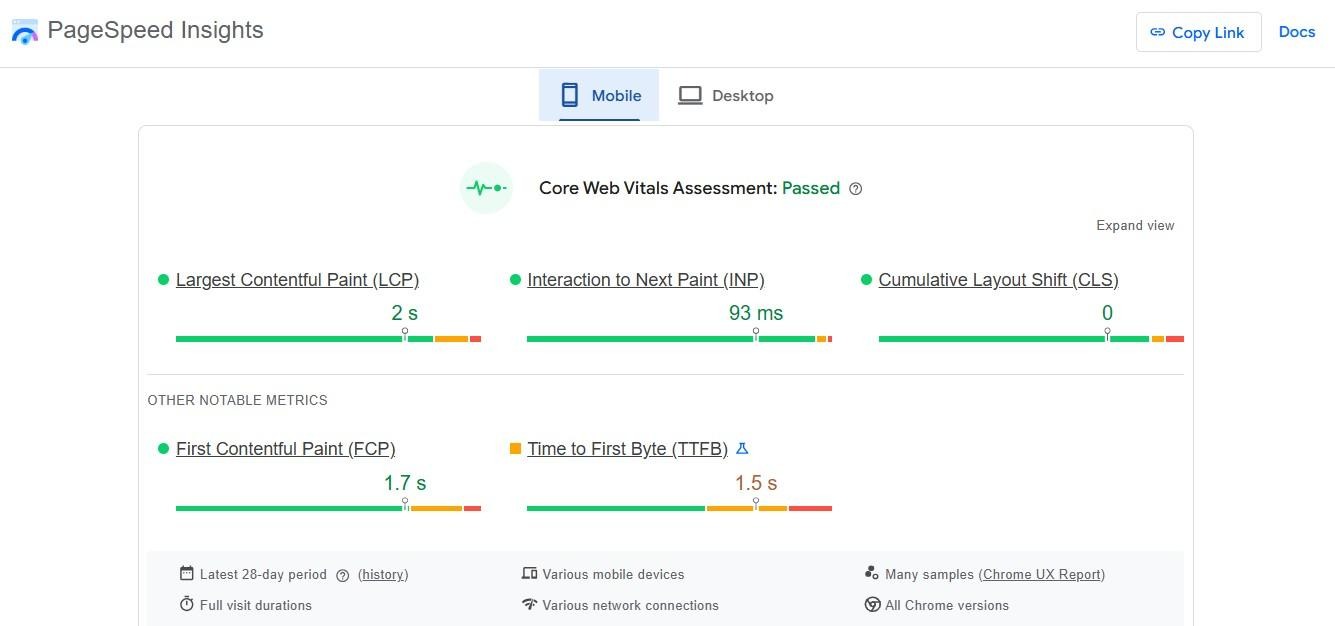Screen dimensions: 1335x626
Task: Click the Various mobile devices text
Action: pos(613,575)
